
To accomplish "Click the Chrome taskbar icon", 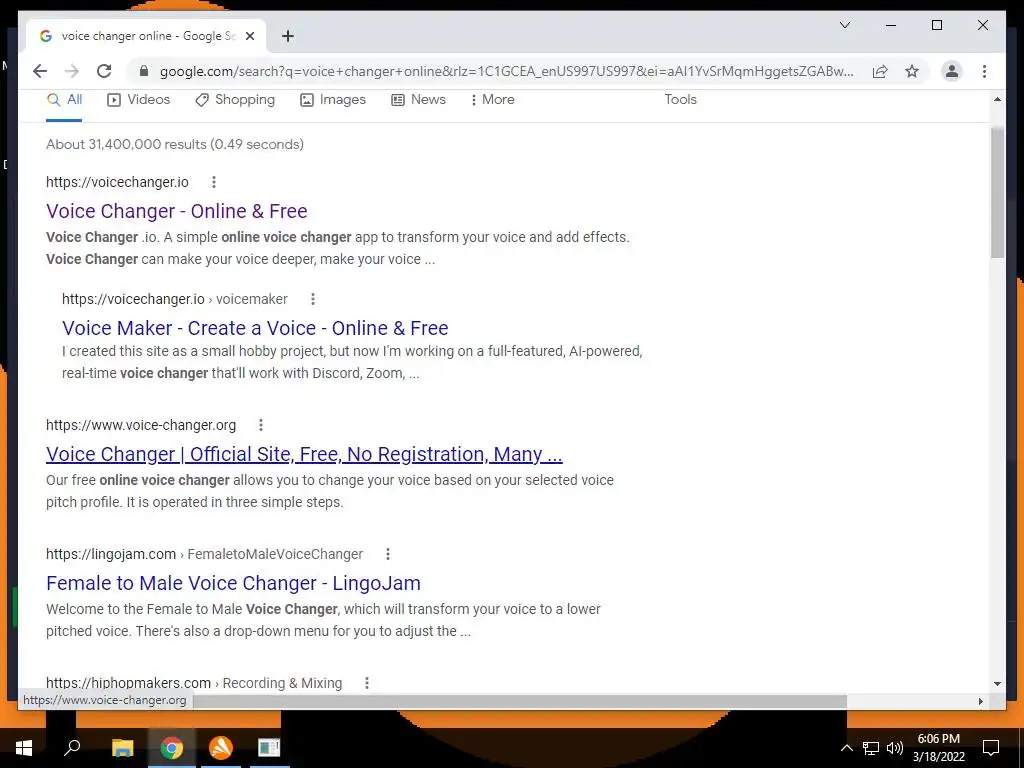I will [172, 748].
